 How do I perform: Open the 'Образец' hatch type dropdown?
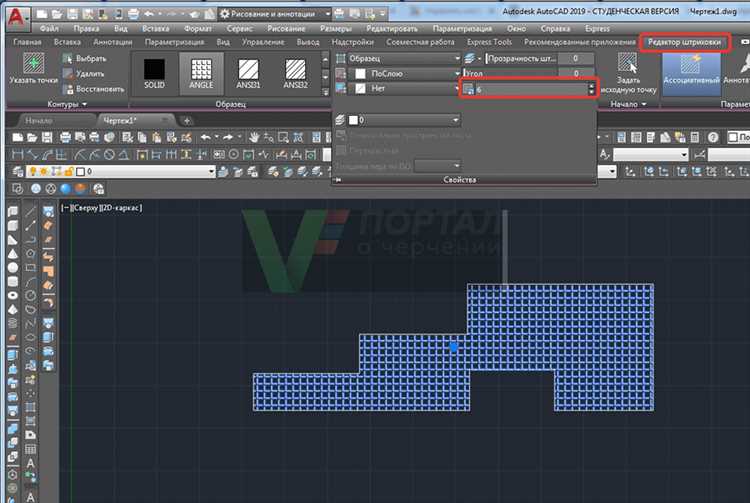(x=404, y=58)
